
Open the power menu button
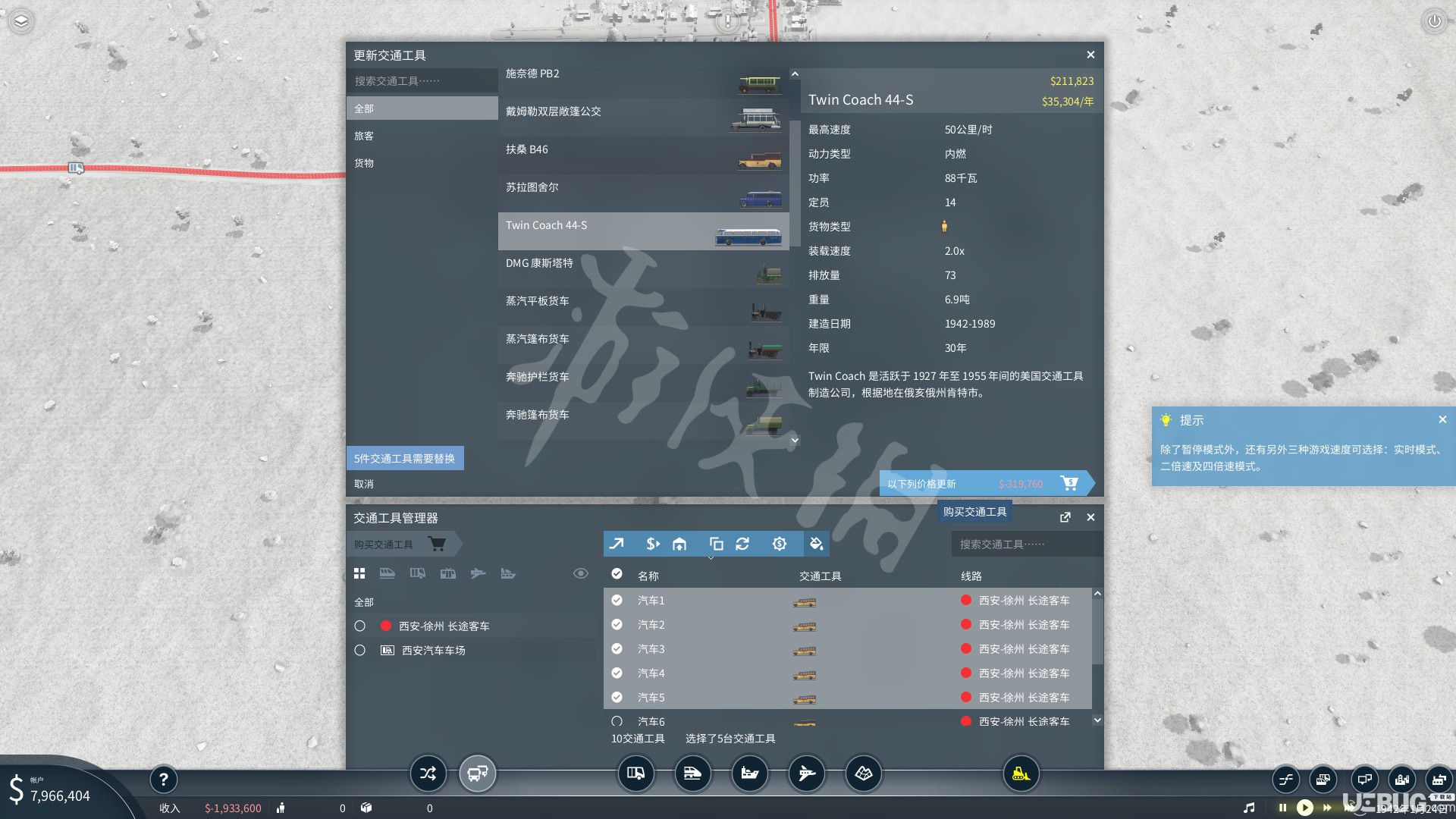tap(1434, 21)
